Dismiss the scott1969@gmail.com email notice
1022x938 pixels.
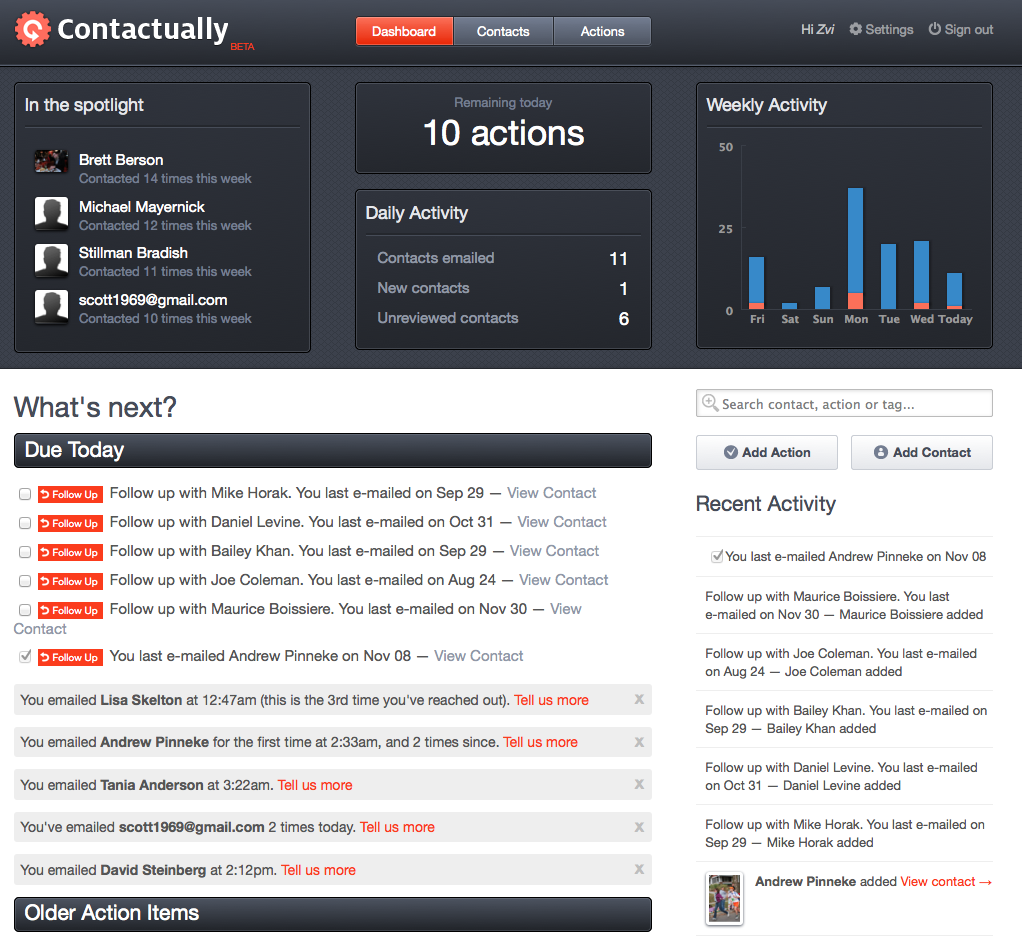click(x=639, y=827)
